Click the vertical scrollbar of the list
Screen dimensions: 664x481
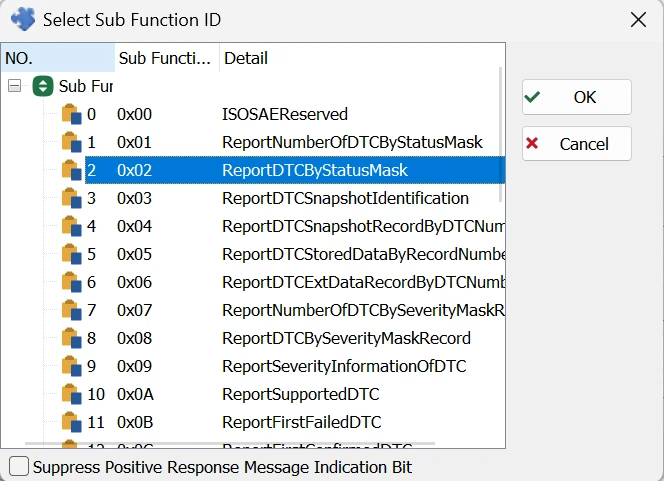point(501,135)
